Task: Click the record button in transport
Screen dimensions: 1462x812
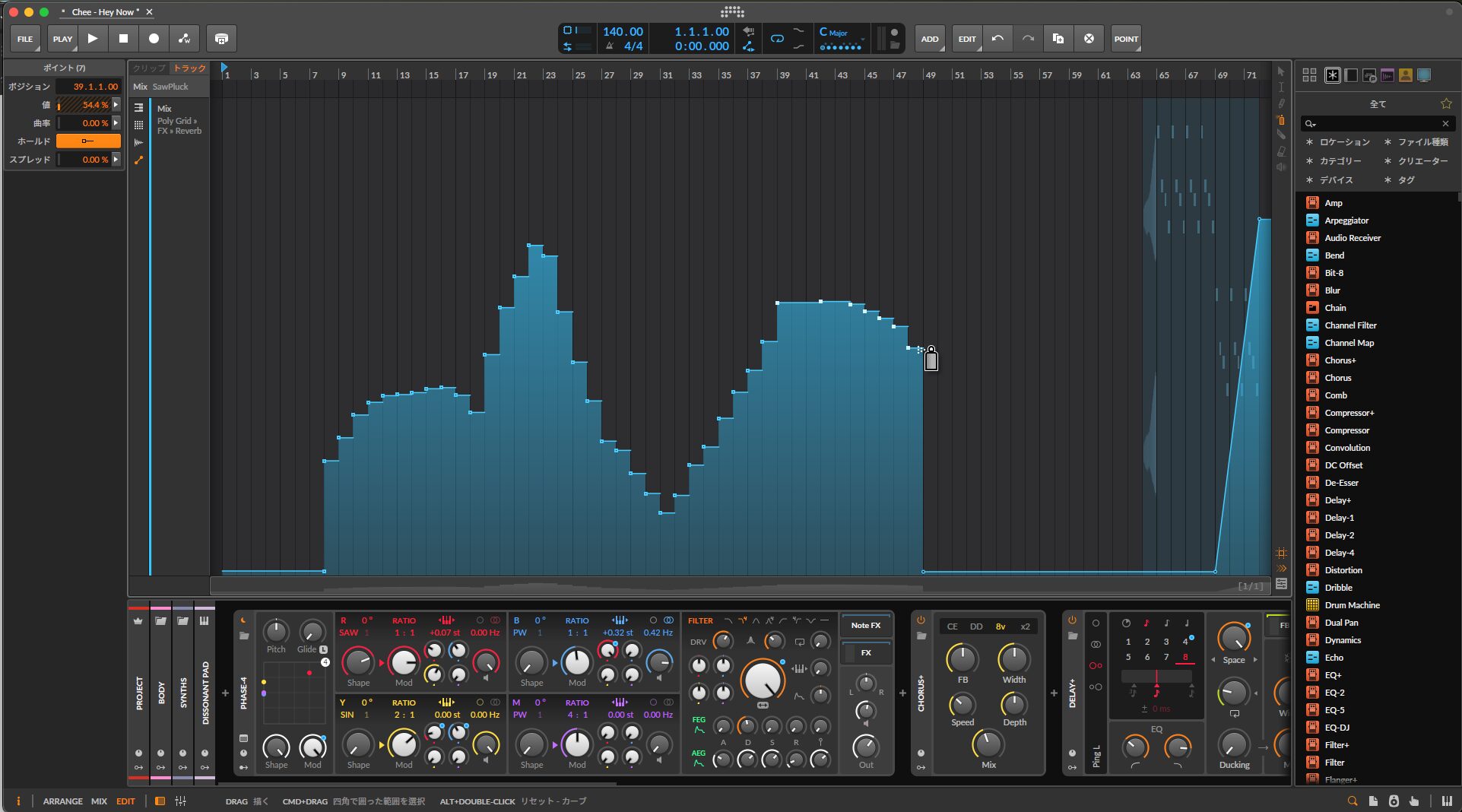Action: [154, 39]
